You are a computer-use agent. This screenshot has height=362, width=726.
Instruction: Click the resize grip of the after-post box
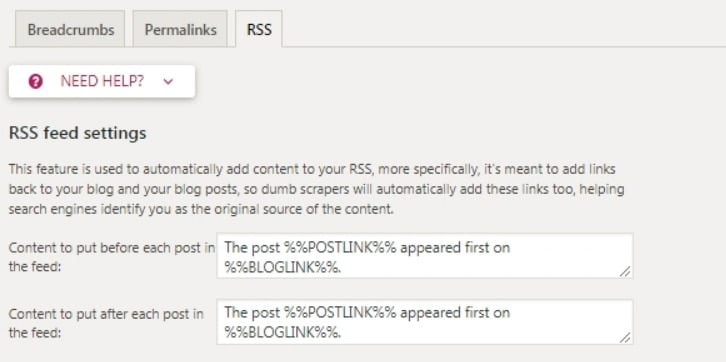pos(625,337)
